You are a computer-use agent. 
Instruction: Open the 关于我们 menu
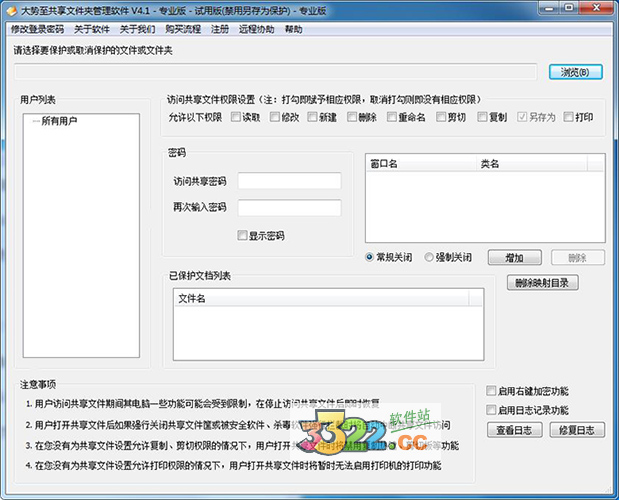click(x=137, y=29)
